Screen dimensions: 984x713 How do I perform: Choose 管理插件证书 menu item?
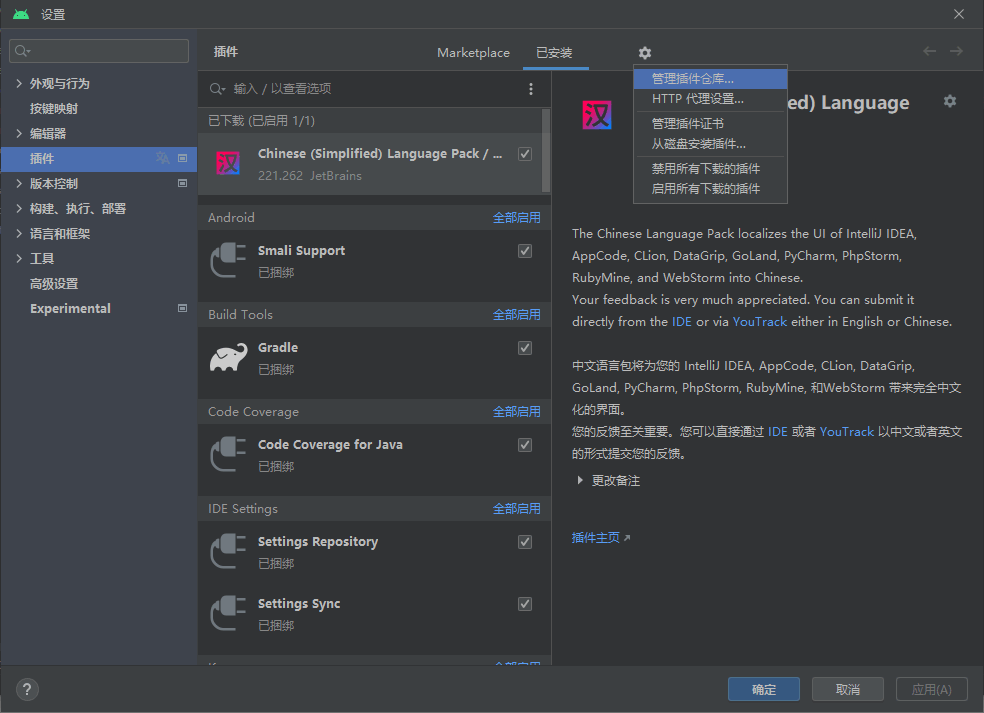(x=710, y=124)
